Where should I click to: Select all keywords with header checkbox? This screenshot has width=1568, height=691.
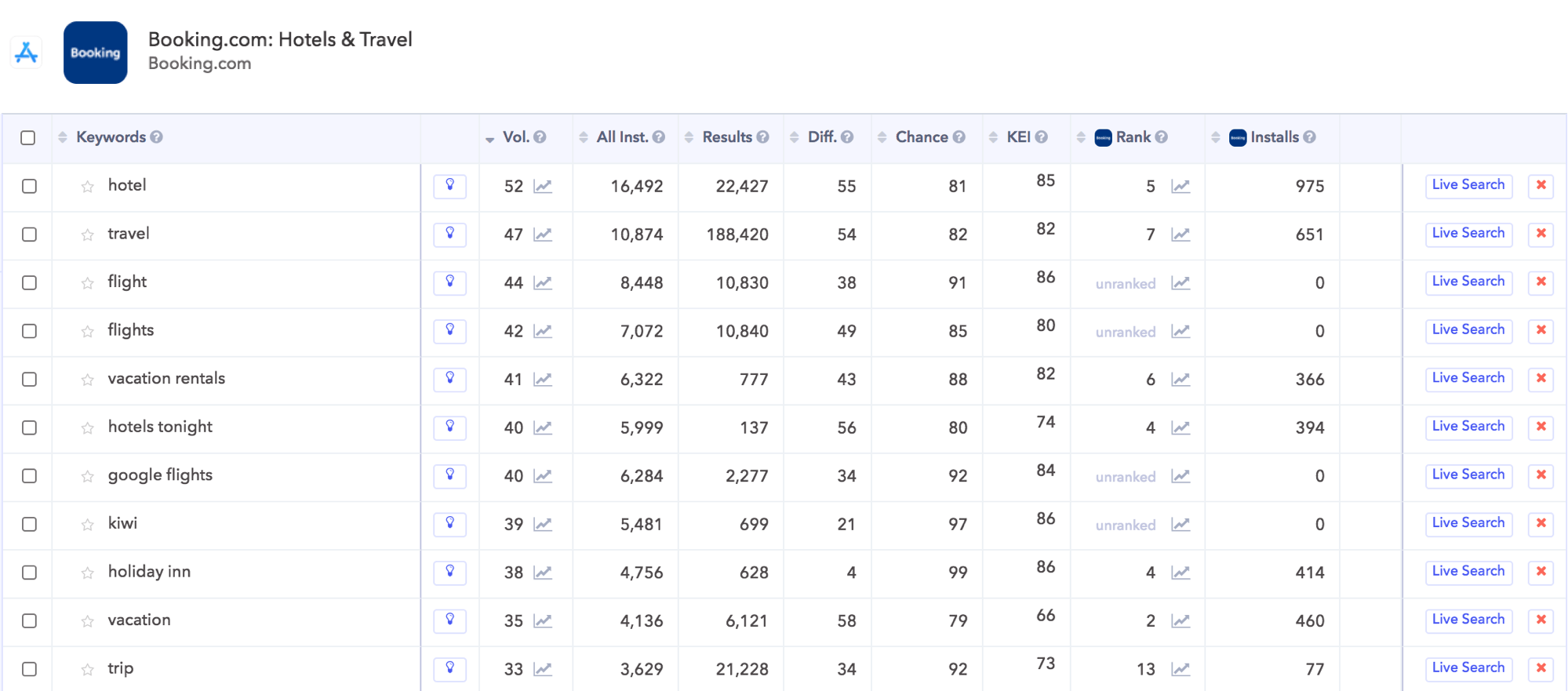28,138
